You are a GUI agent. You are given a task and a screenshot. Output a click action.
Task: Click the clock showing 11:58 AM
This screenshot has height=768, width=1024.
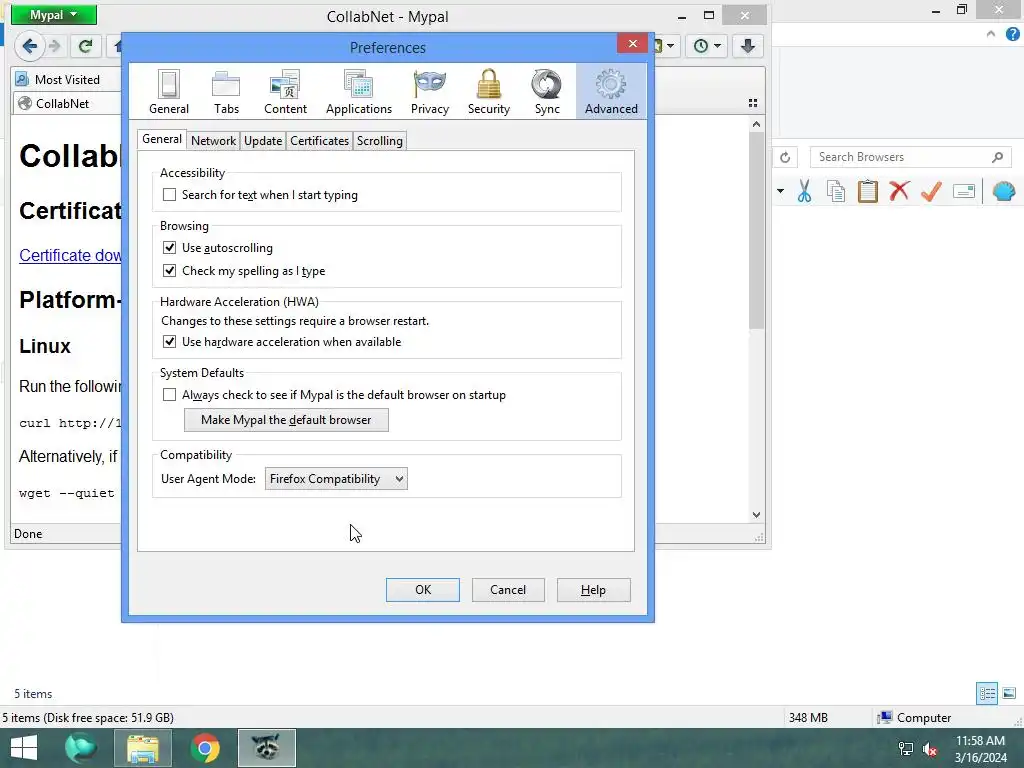point(980,741)
